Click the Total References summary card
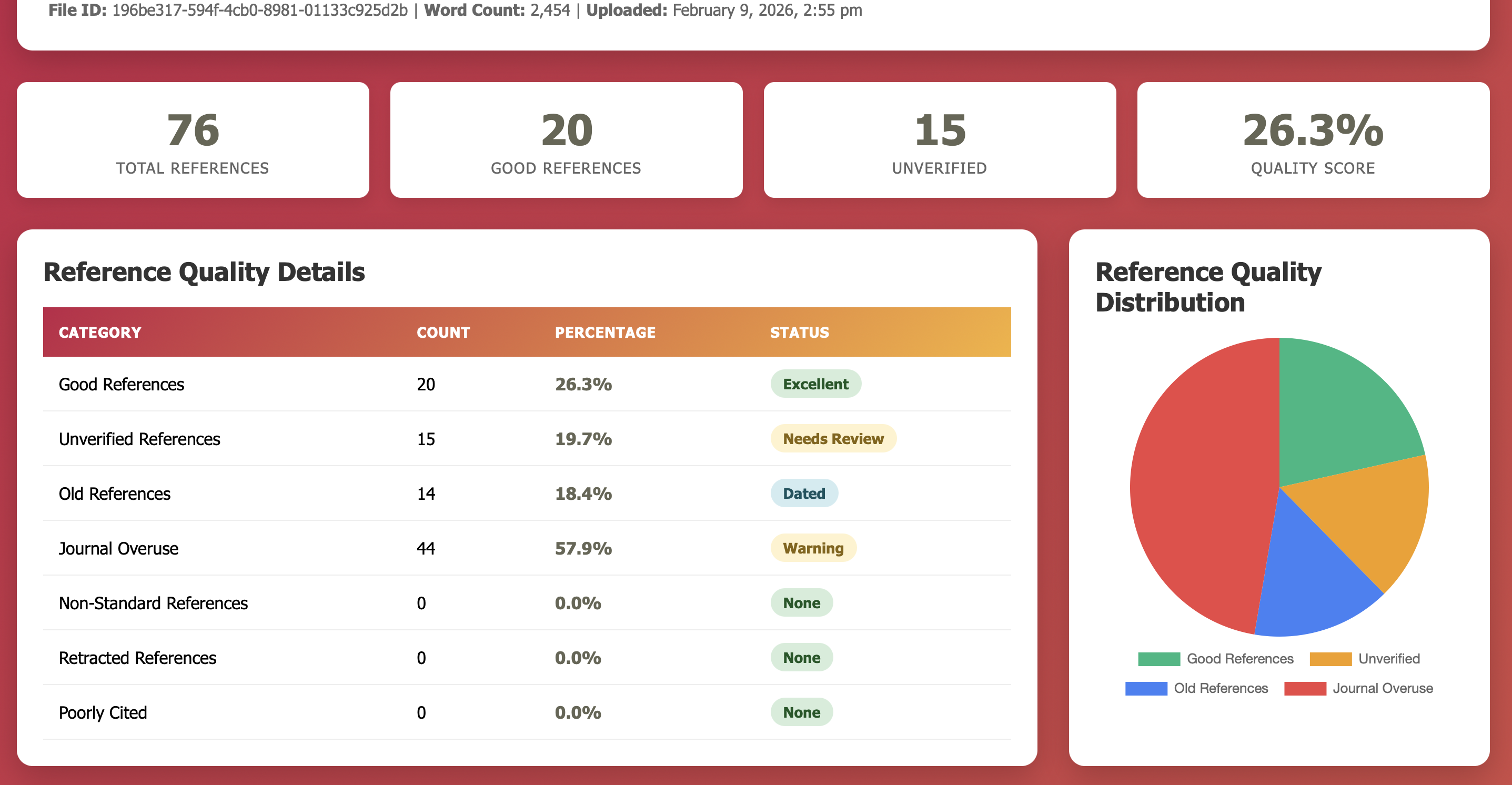Screen dimensions: 1512x785 point(193,140)
